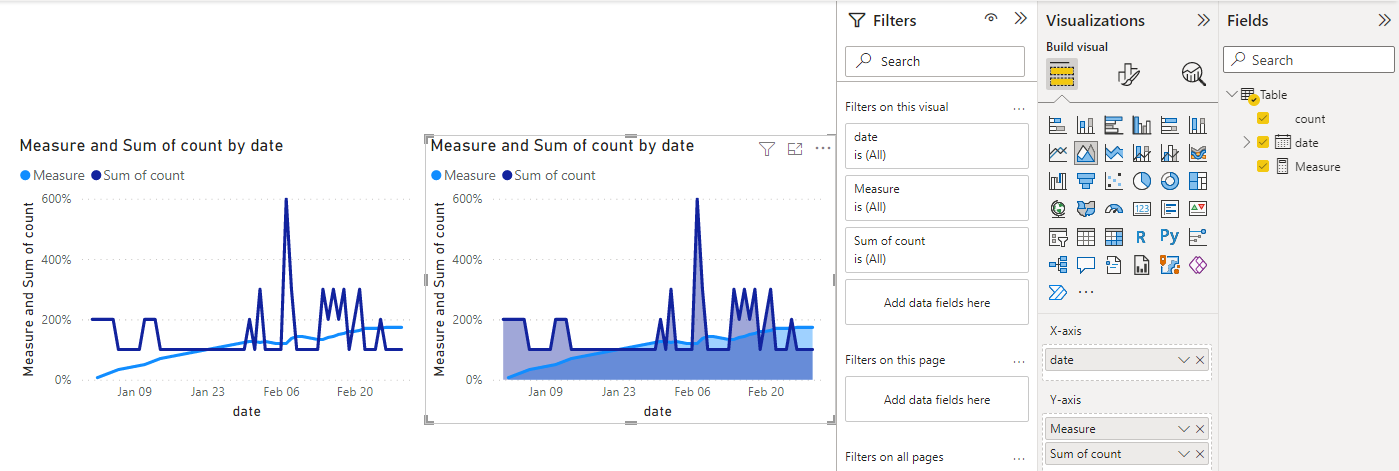Collapse the Table node in Fields
This screenshot has height=471, width=1399.
coord(1232,94)
